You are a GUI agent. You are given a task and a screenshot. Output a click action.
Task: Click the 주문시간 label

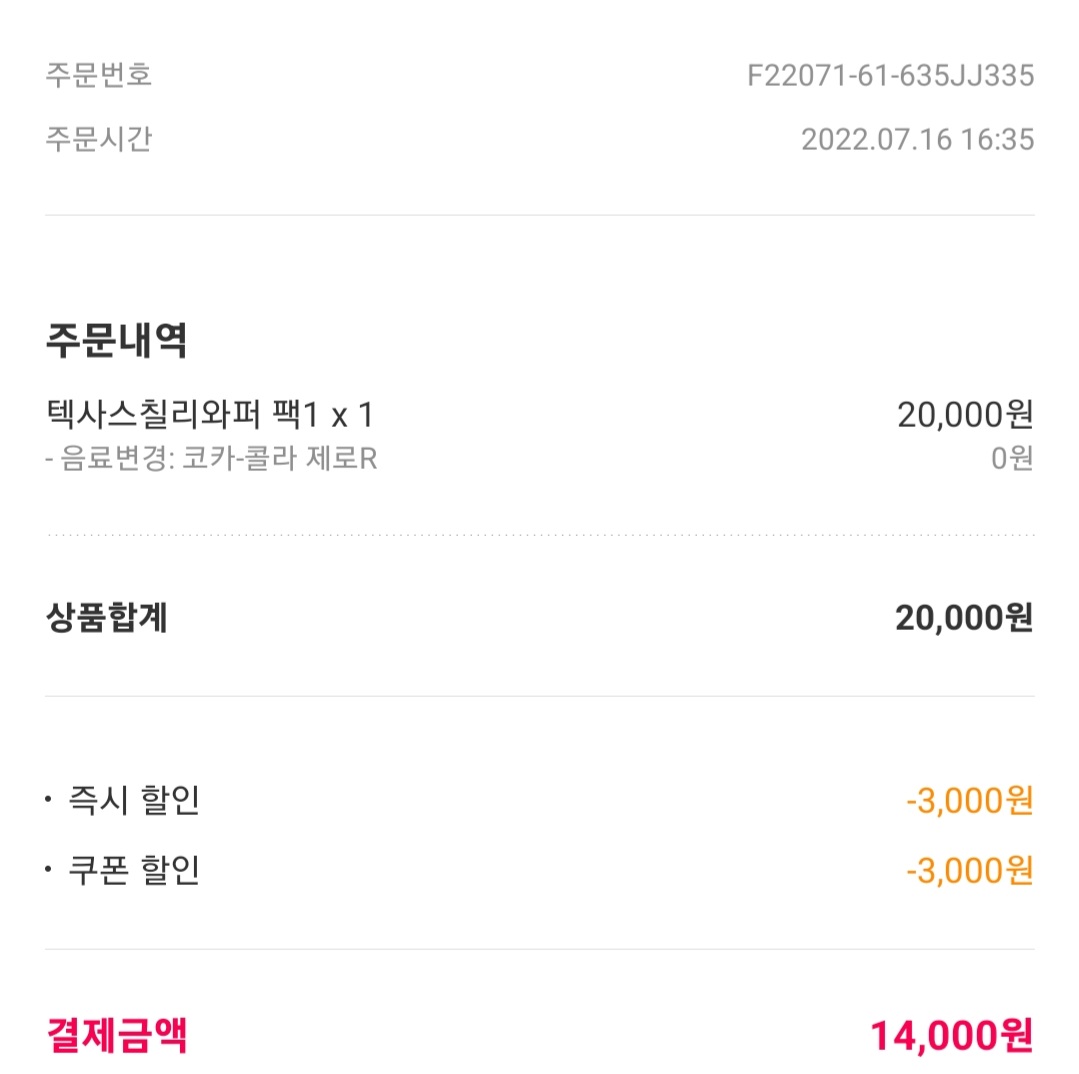(98, 138)
